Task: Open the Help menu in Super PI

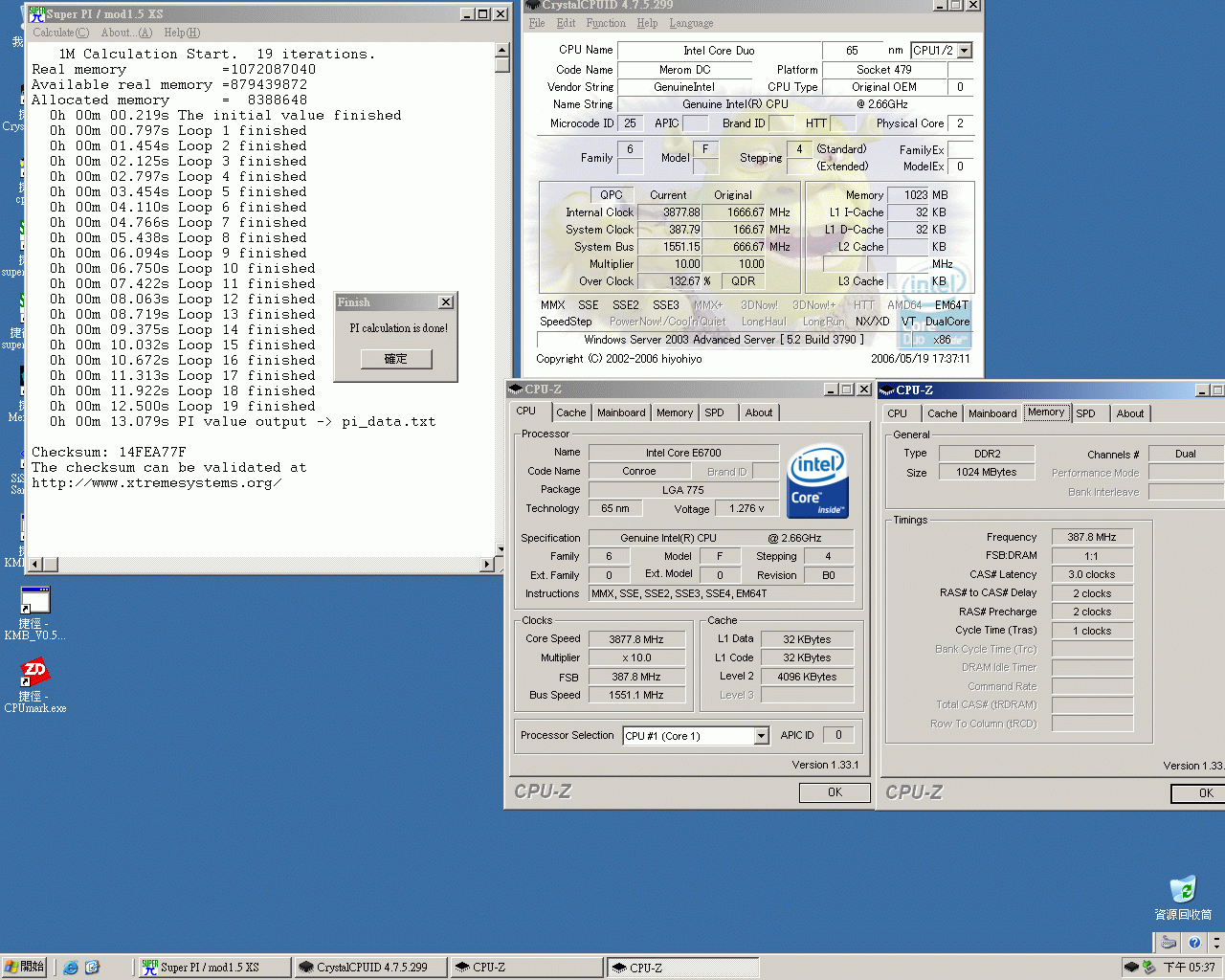Action: coord(182,33)
